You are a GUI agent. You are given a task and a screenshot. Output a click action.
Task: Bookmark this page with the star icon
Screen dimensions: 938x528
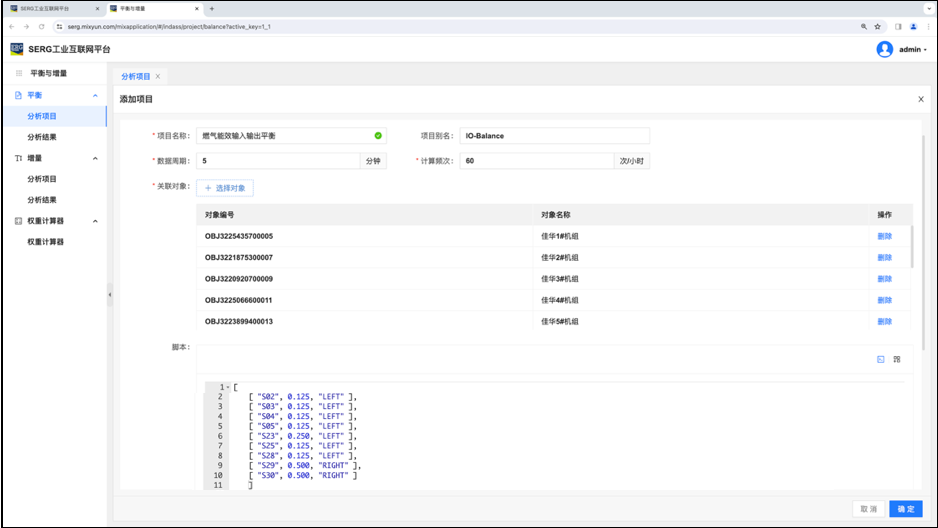click(x=878, y=26)
